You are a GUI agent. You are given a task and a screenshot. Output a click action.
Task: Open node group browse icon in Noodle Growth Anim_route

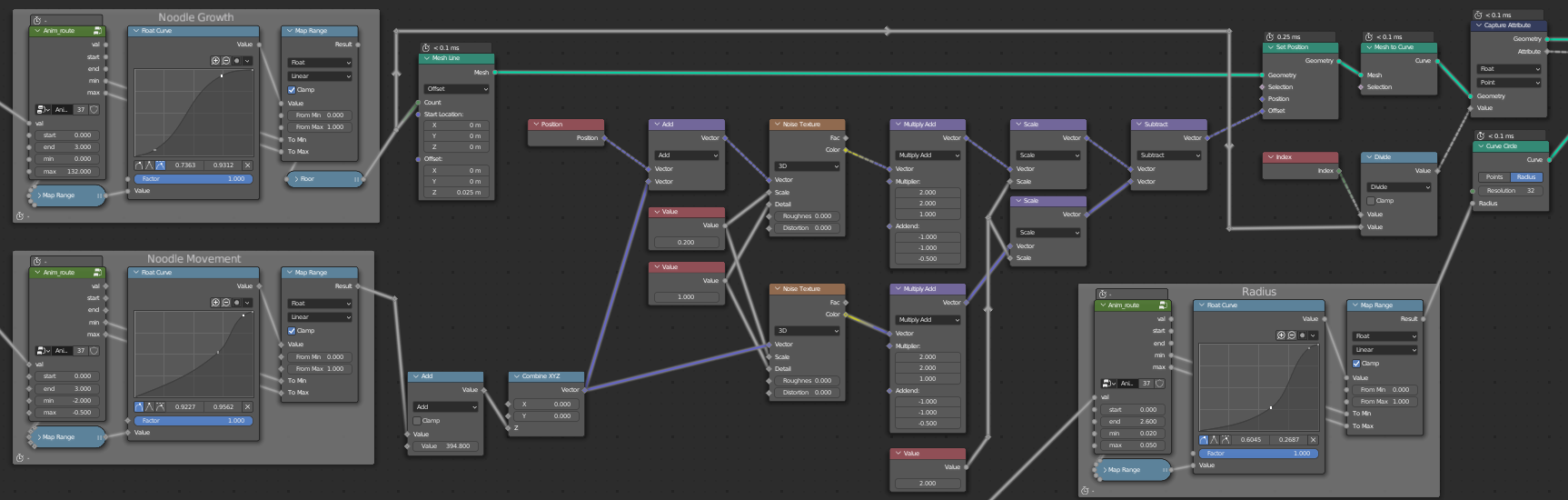click(x=42, y=110)
